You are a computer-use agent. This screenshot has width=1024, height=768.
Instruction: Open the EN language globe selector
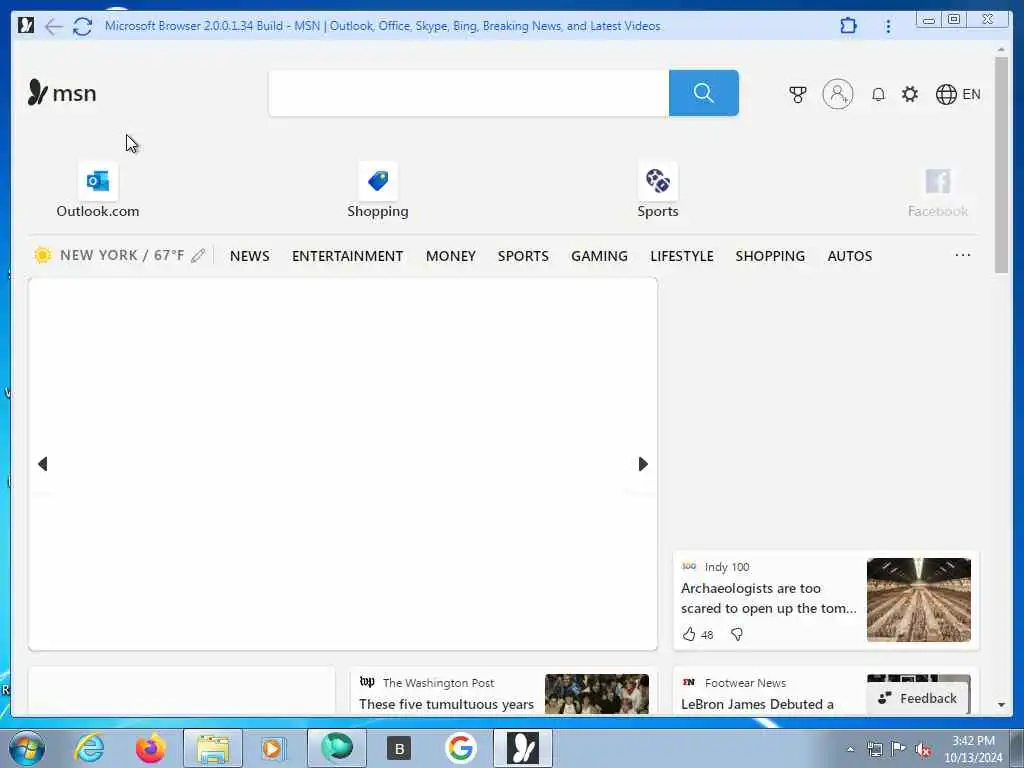click(x=957, y=94)
